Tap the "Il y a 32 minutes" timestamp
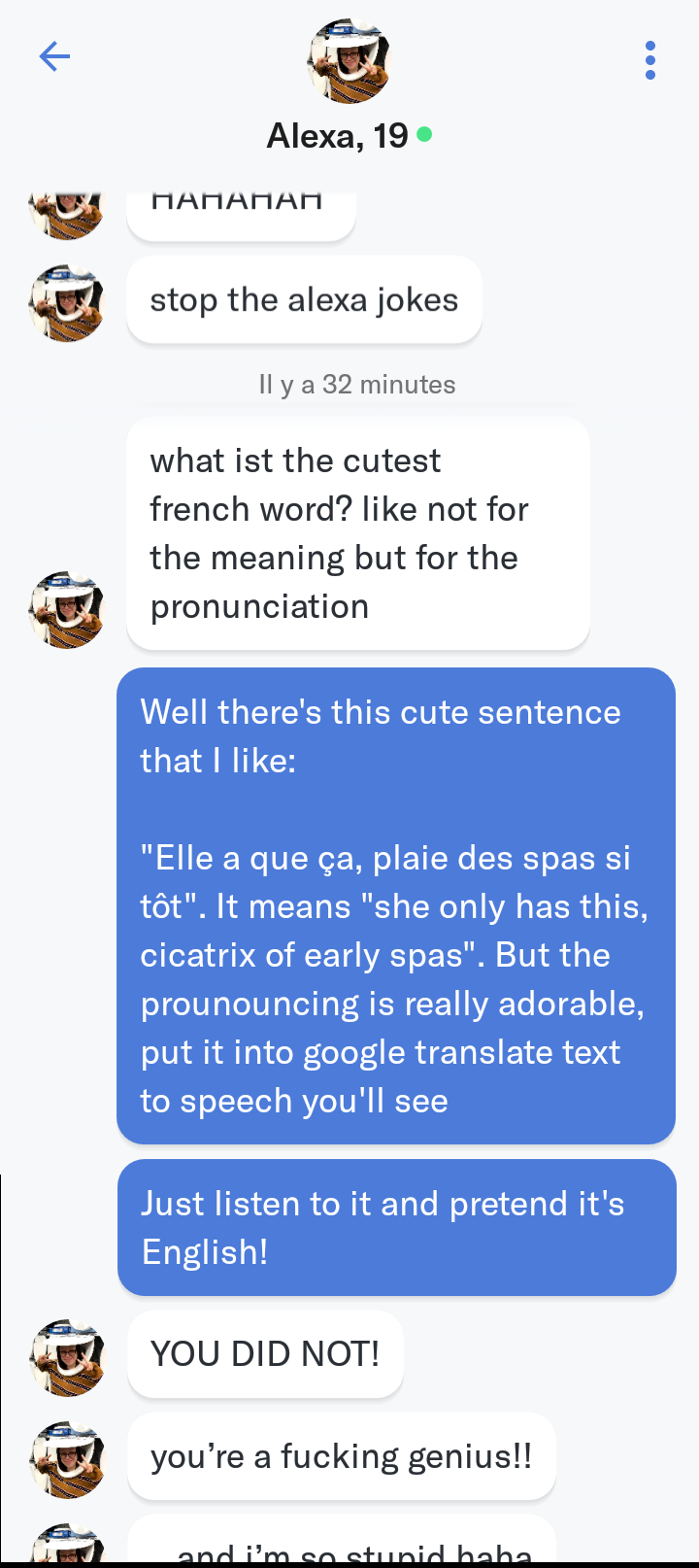The width and height of the screenshot is (699, 1568). point(356,385)
